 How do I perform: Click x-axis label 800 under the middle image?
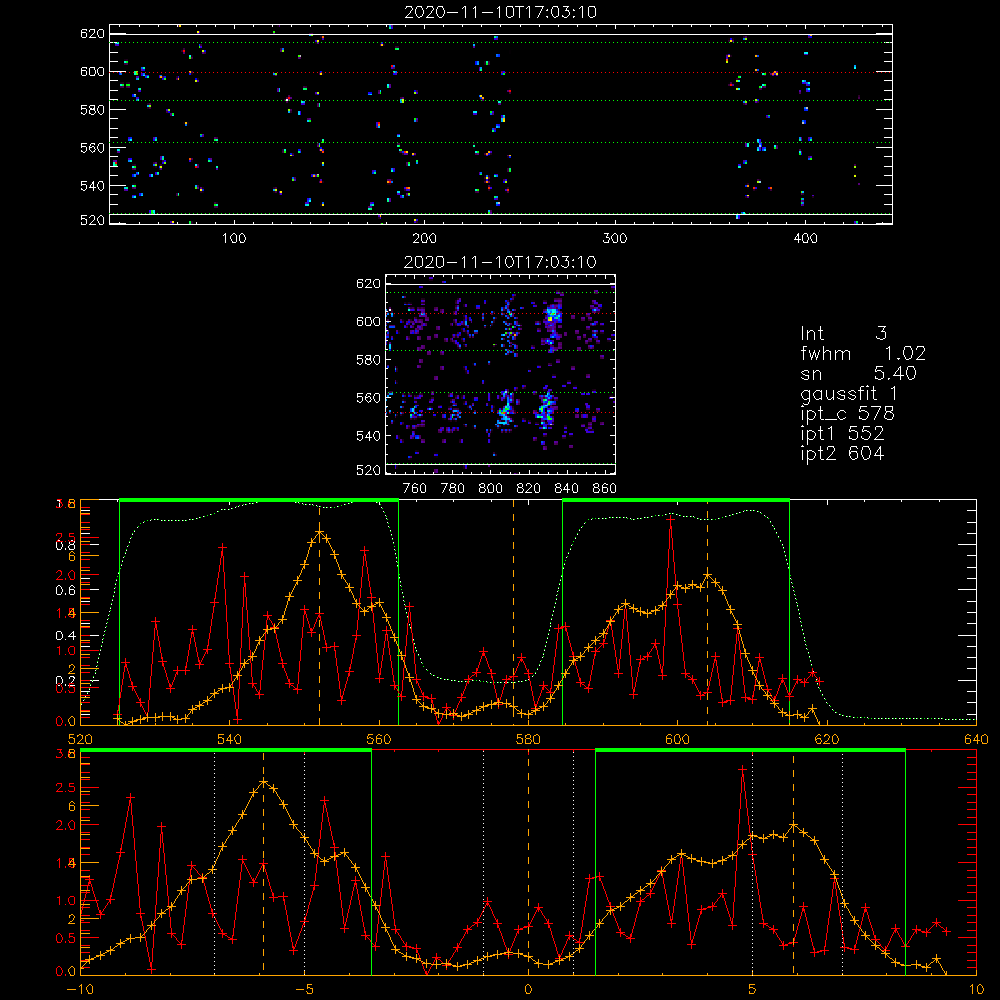(x=490, y=489)
